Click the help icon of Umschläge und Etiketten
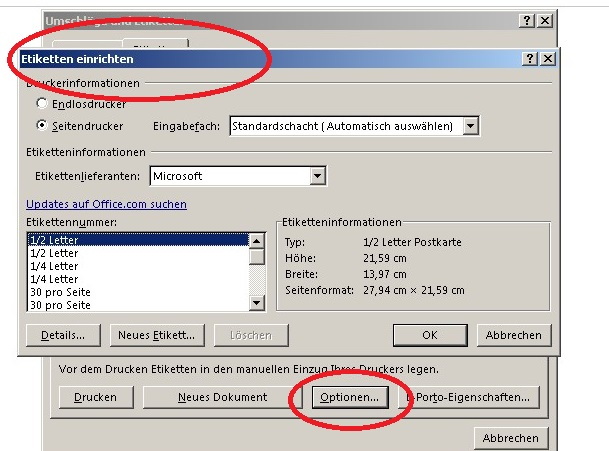609x451 pixels. (x=527, y=21)
